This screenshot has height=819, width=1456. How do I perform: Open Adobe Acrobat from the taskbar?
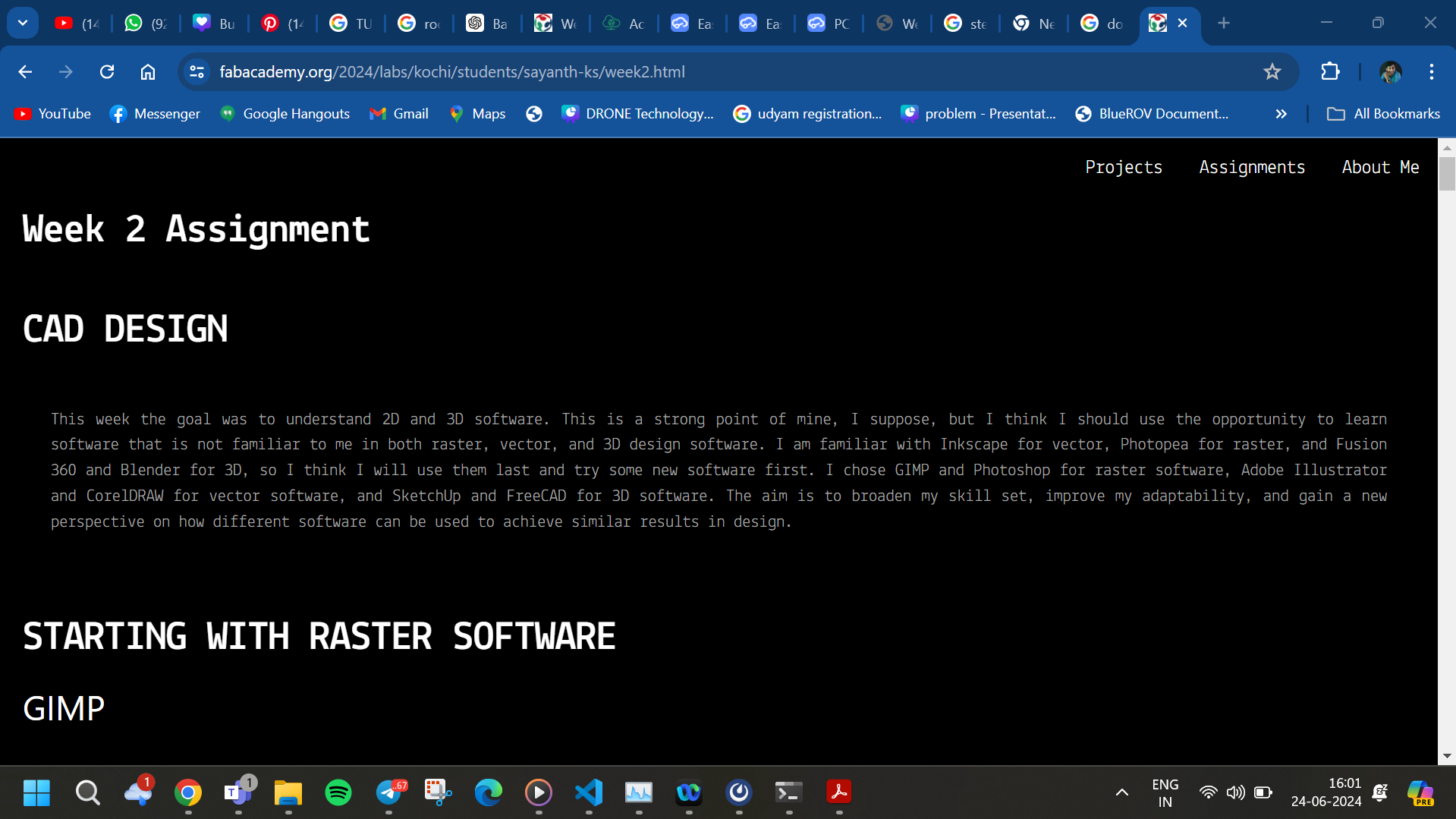pos(839,792)
